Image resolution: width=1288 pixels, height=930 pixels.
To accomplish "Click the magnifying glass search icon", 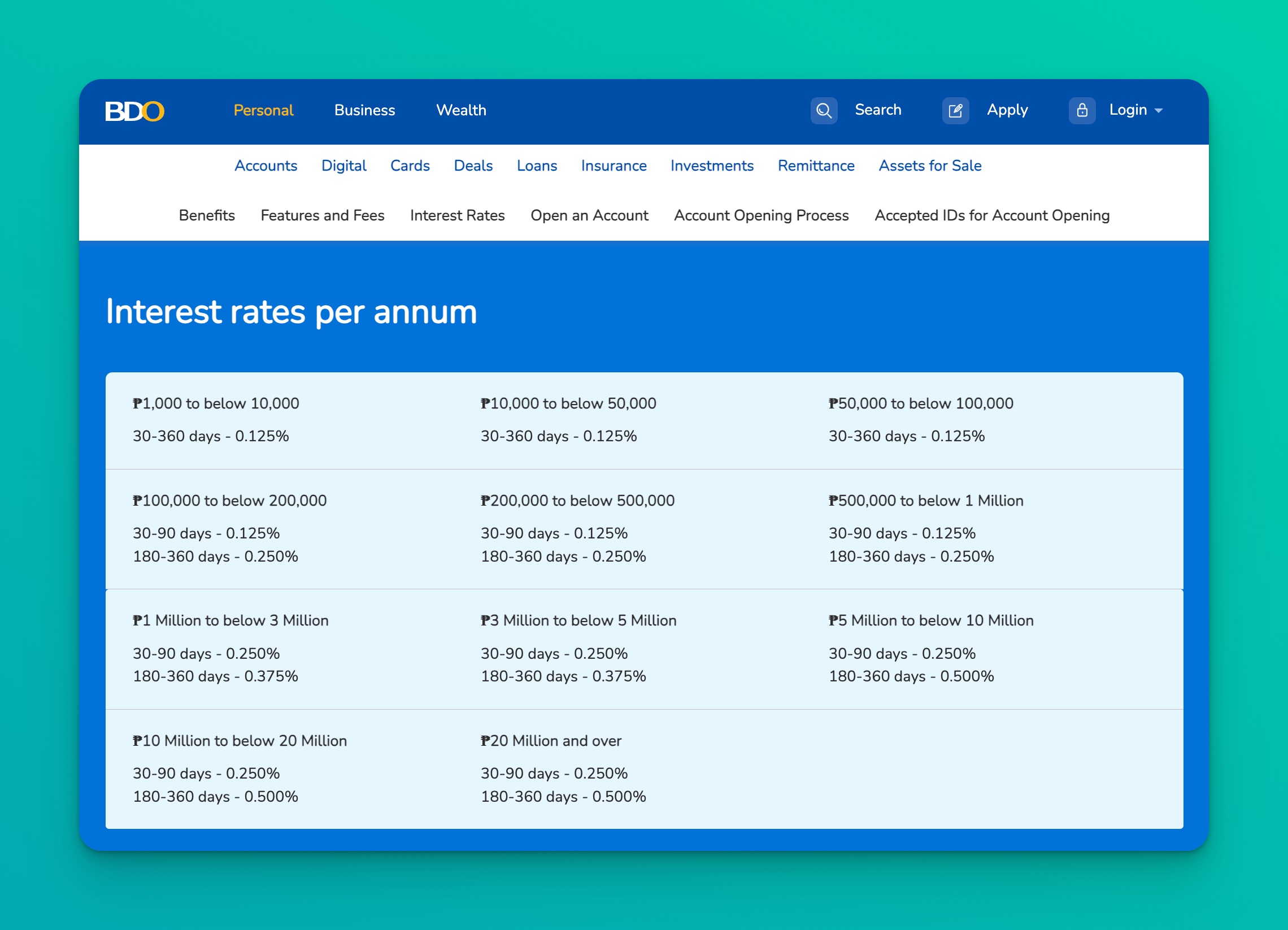I will click(824, 110).
